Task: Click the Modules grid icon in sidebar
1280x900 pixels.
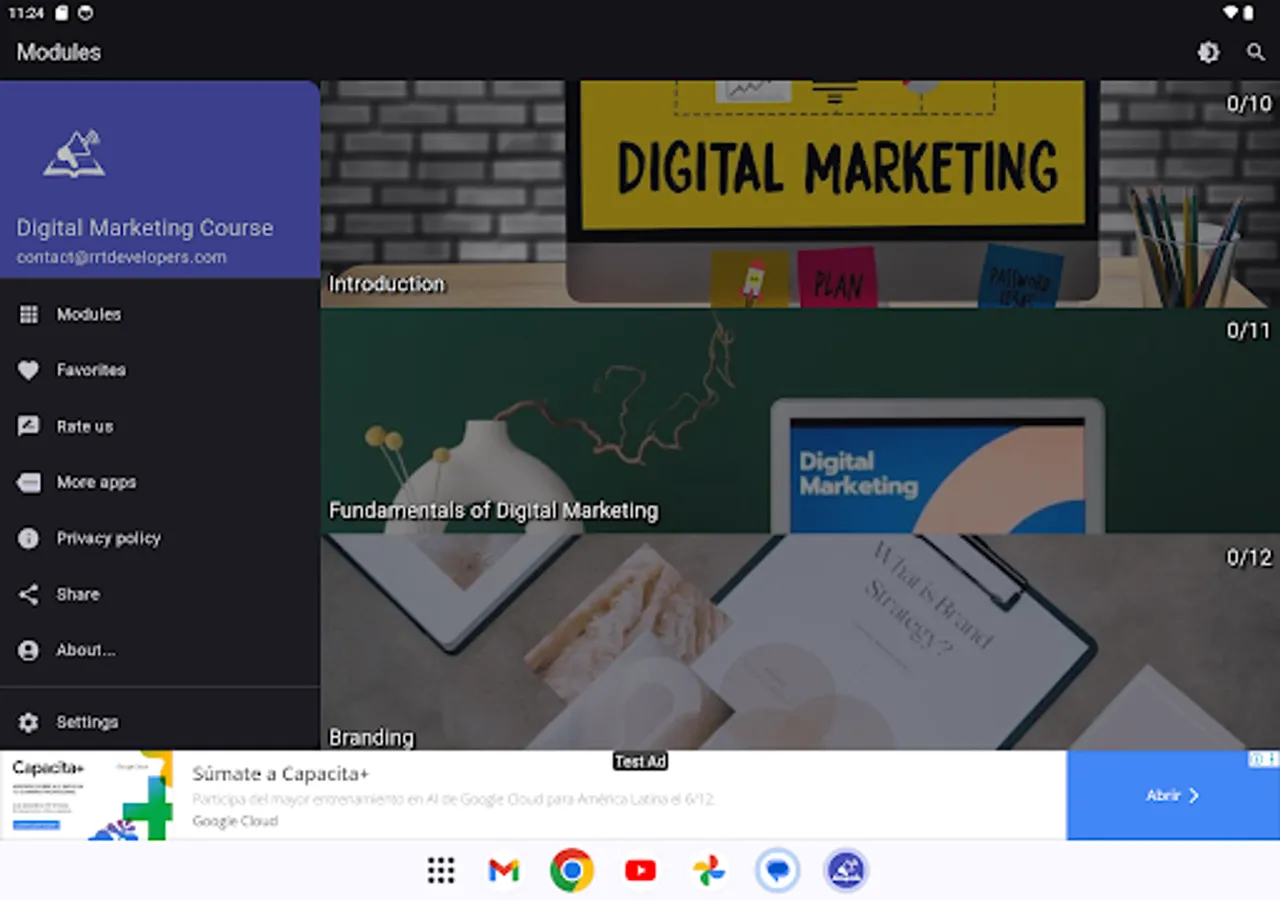Action: (x=29, y=314)
